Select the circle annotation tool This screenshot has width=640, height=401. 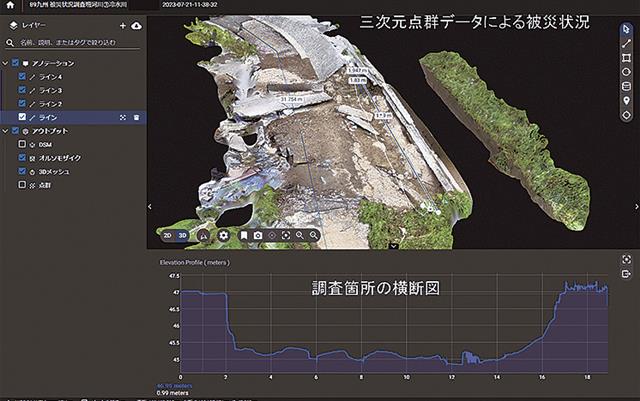click(626, 72)
